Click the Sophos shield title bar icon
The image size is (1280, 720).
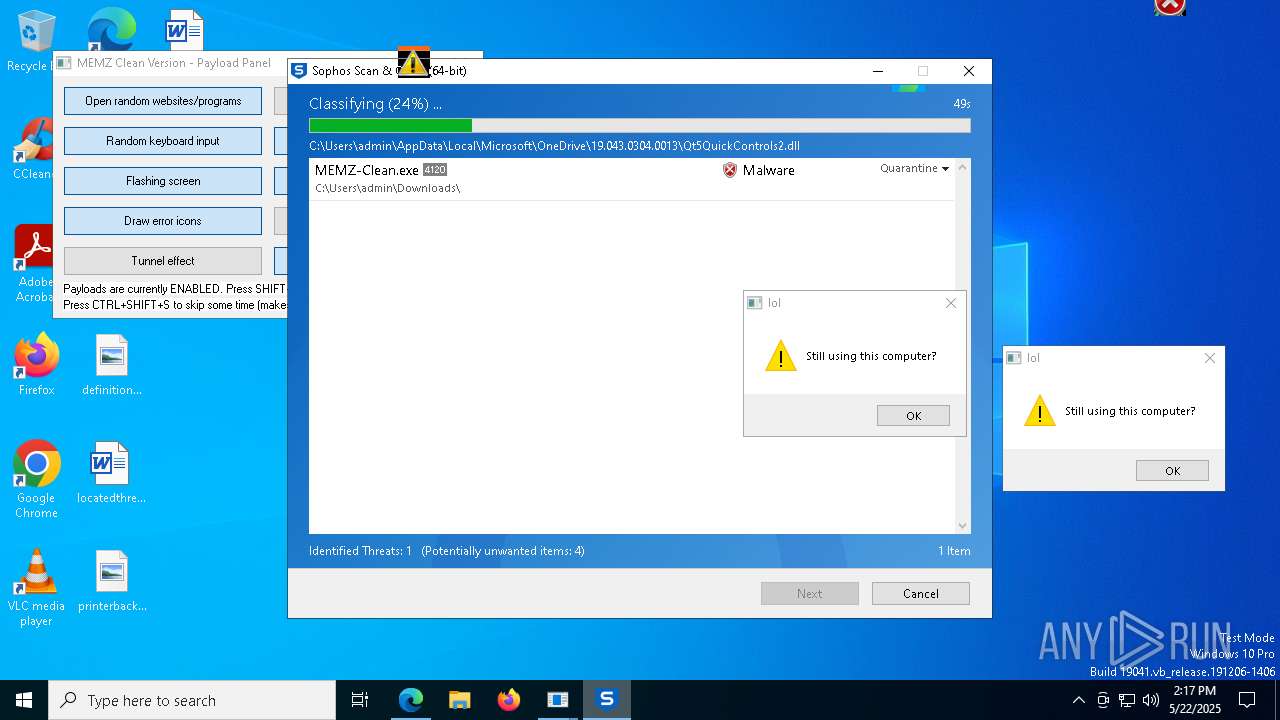point(298,71)
